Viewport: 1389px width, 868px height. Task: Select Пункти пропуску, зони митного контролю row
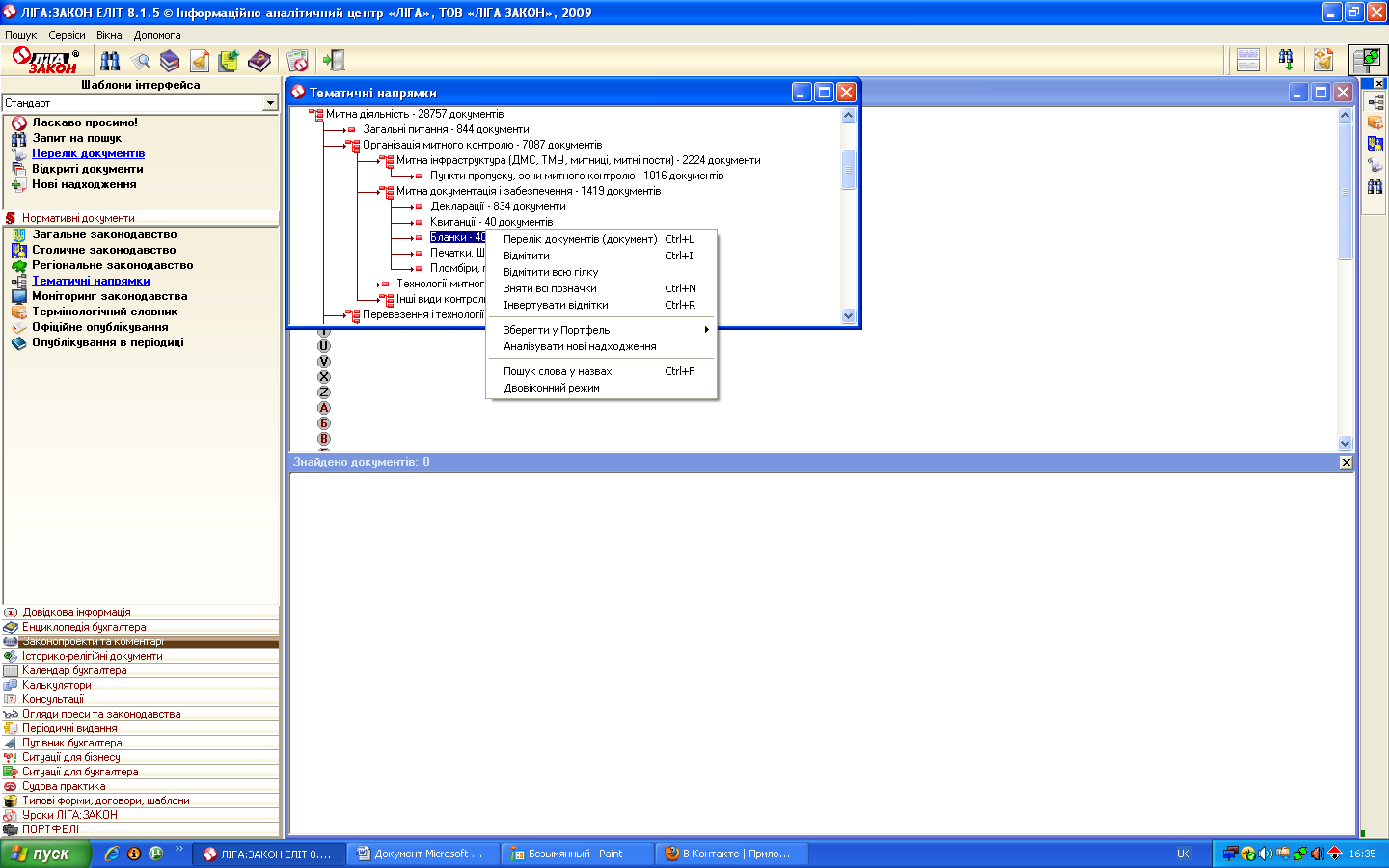pos(577,176)
